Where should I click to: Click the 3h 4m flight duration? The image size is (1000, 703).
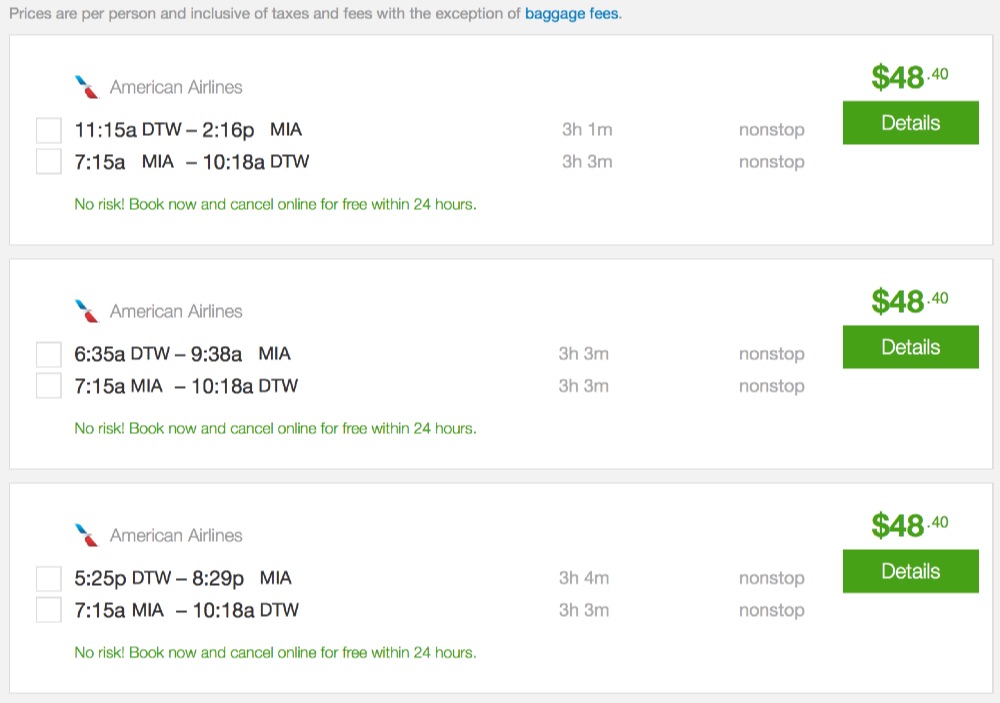[584, 577]
